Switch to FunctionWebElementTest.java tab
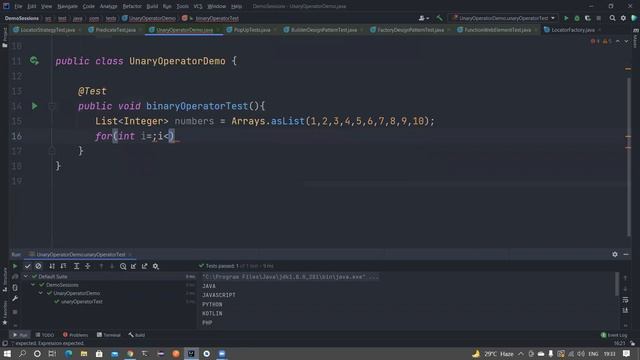This screenshot has width=640, height=360. pos(498,30)
